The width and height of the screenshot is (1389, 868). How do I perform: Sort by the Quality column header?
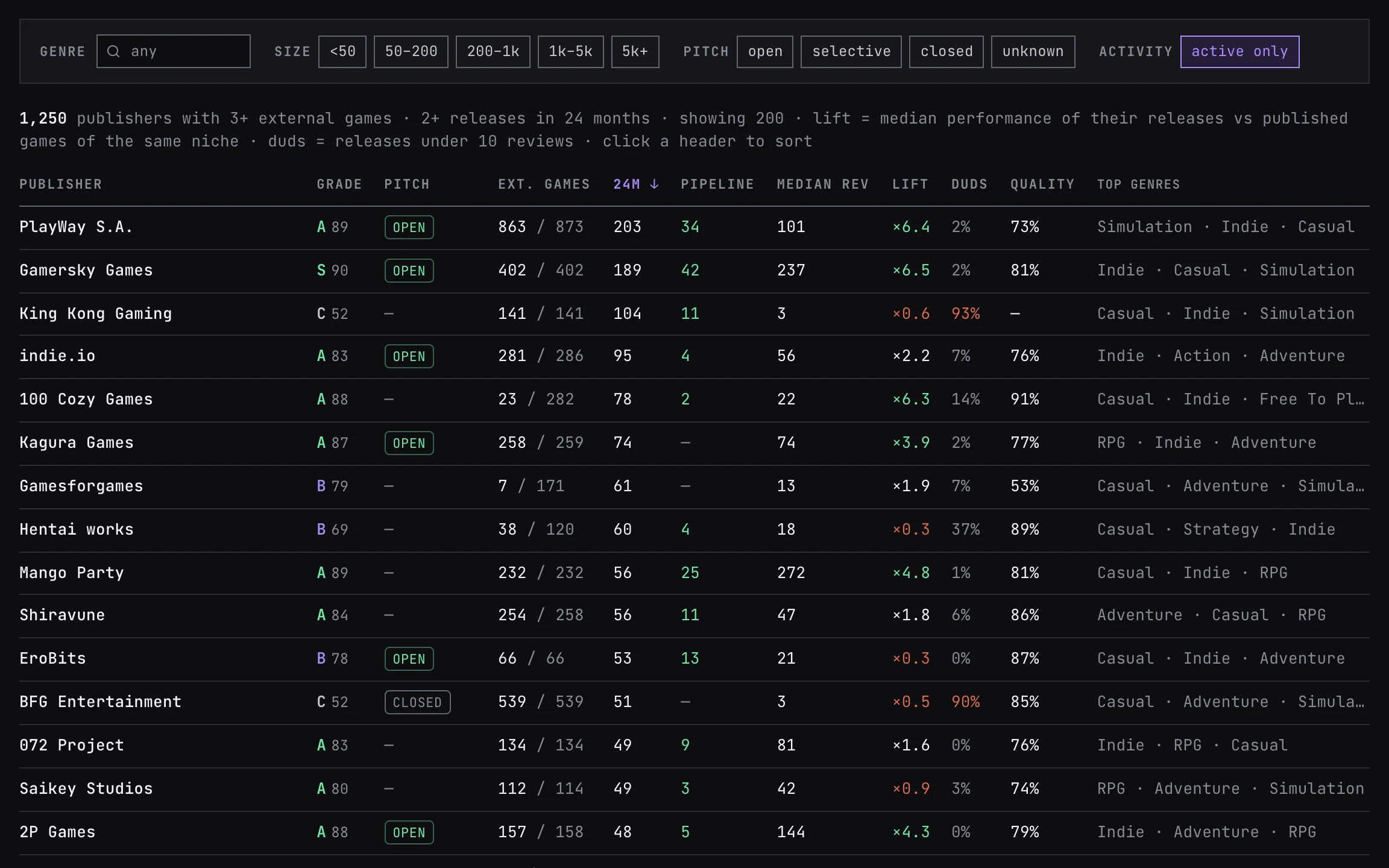click(1042, 184)
